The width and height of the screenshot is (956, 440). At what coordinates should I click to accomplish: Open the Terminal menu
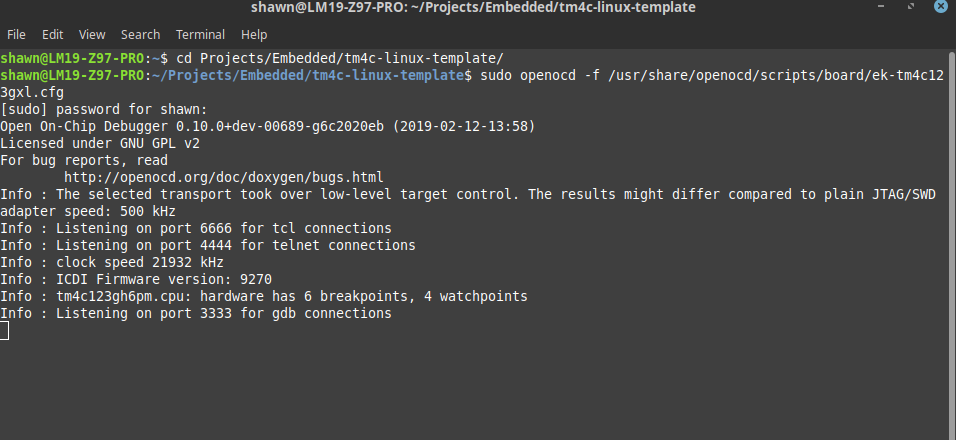pos(200,34)
